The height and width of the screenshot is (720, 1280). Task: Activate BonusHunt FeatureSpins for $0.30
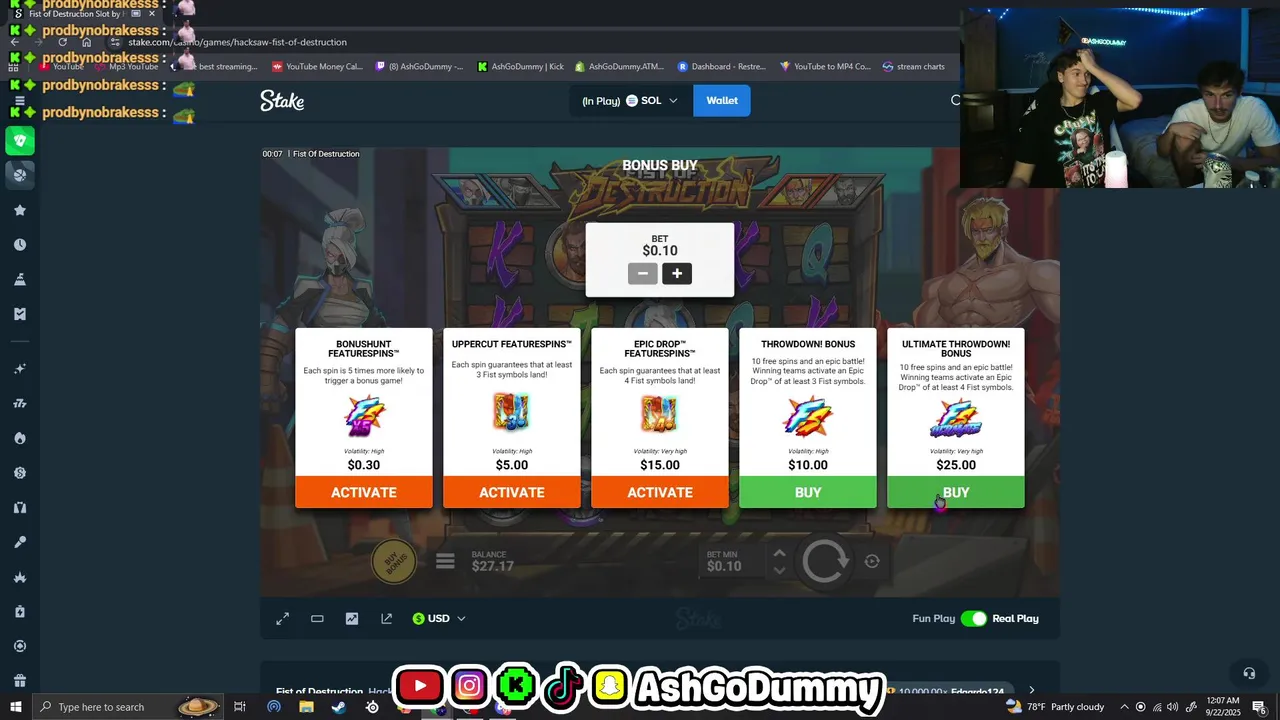pyautogui.click(x=364, y=493)
